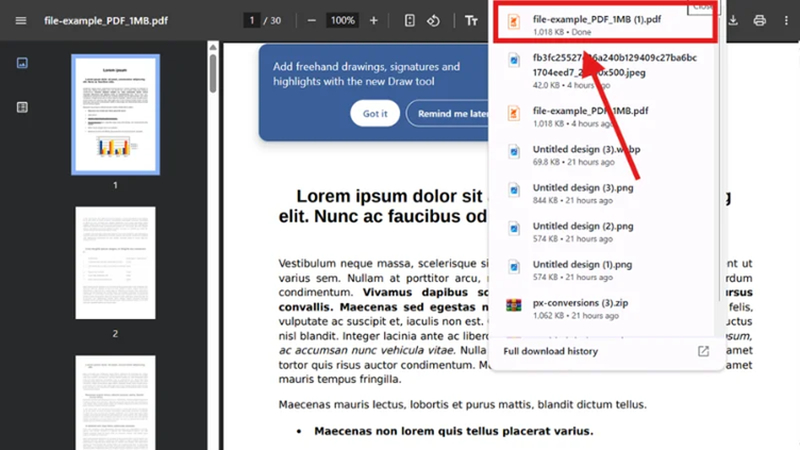Open Full download history
The width and height of the screenshot is (800, 450).
[551, 351]
